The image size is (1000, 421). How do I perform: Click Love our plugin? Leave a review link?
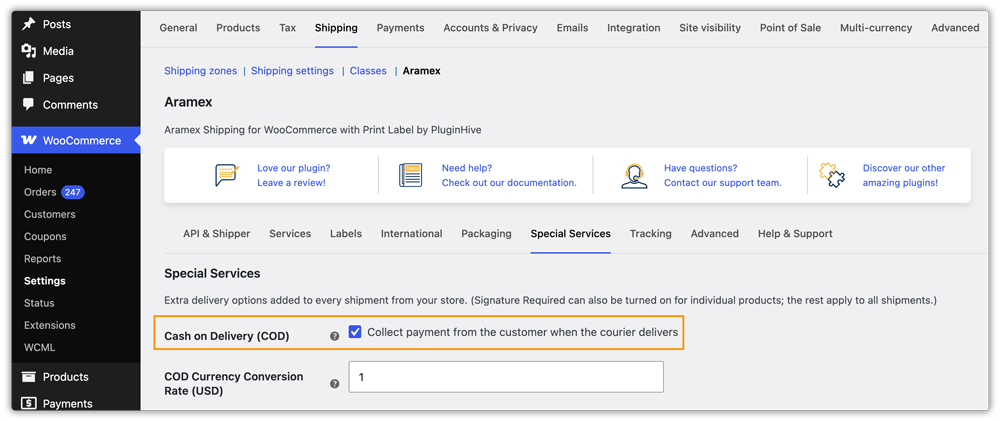click(x=293, y=175)
